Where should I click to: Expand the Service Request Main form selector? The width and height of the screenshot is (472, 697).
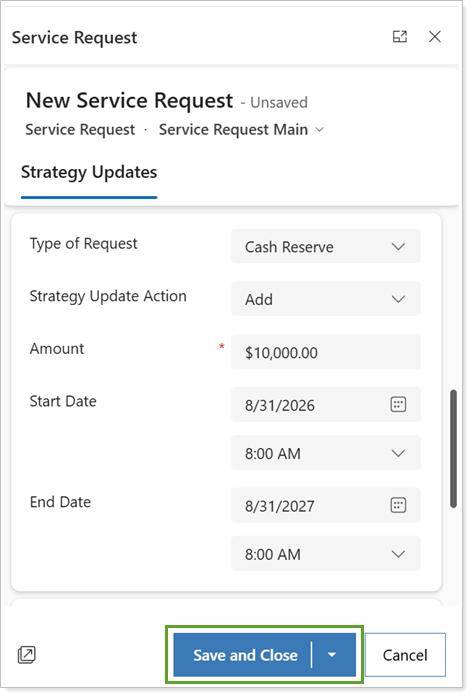[x=241, y=130]
